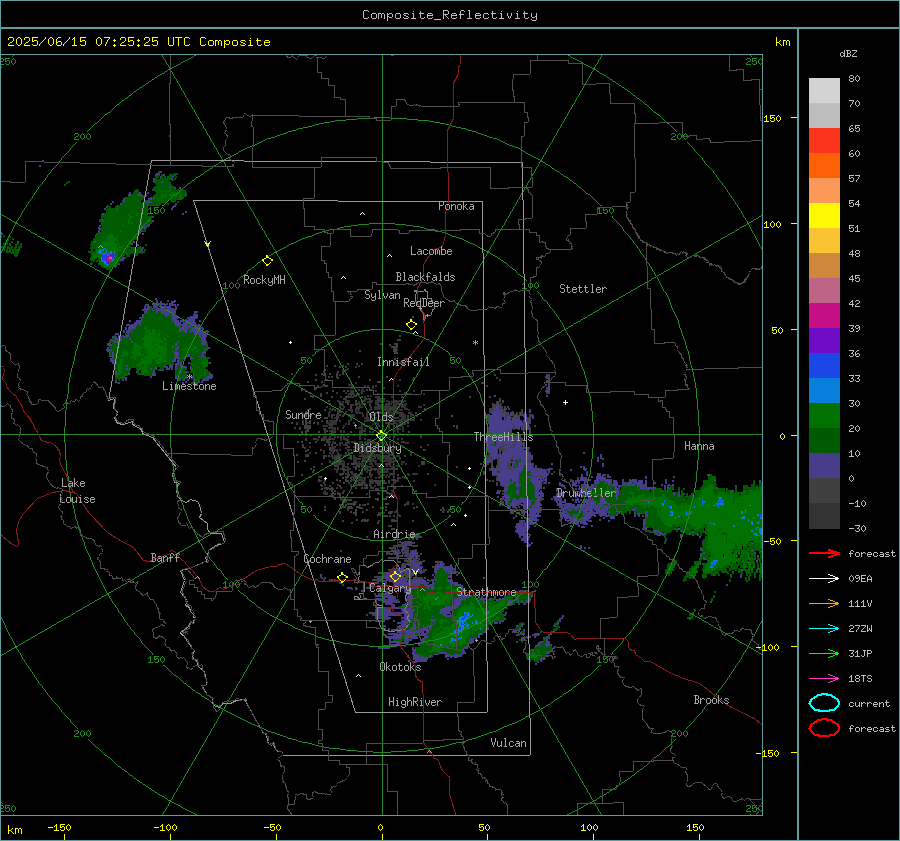Click the Banff label
This screenshot has width=900, height=841.
click(165, 557)
